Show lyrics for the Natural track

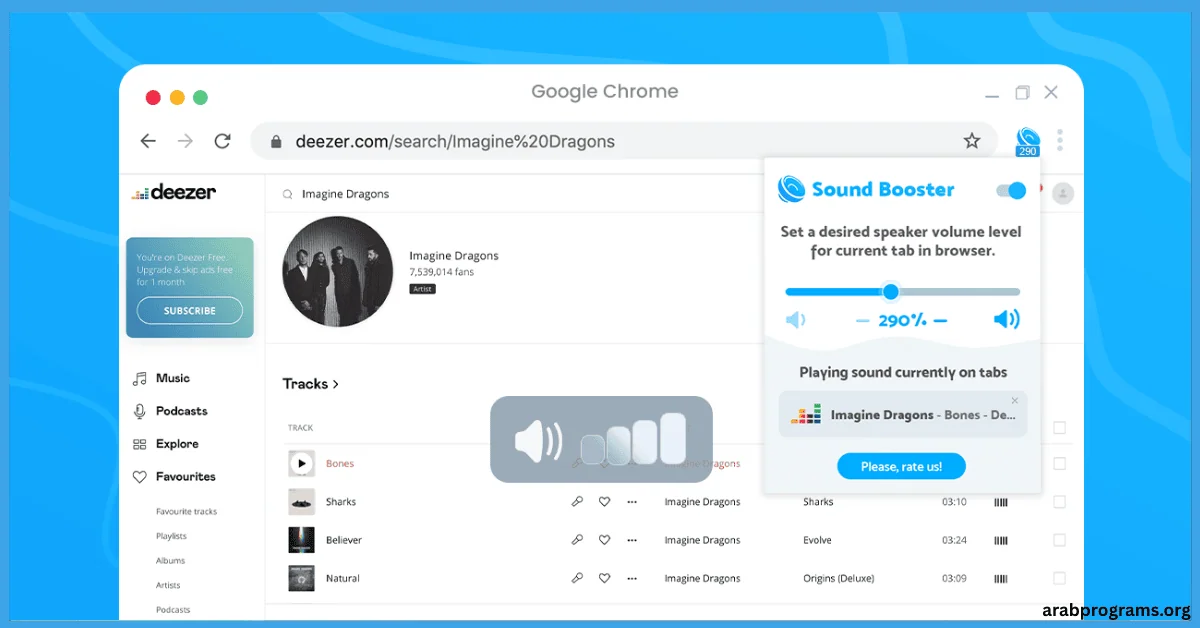pos(577,578)
